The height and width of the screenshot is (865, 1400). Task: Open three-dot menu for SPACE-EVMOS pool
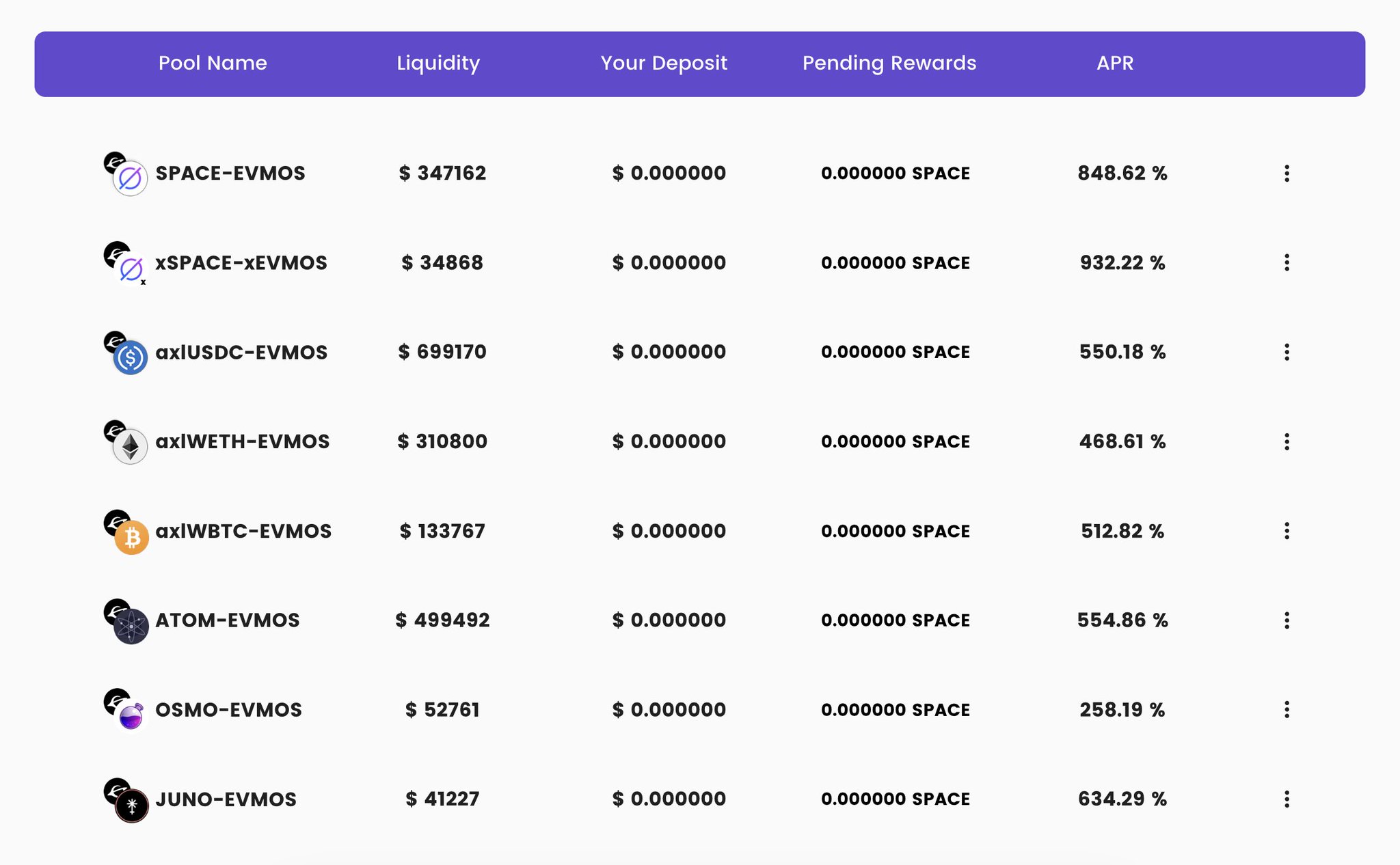1287,174
